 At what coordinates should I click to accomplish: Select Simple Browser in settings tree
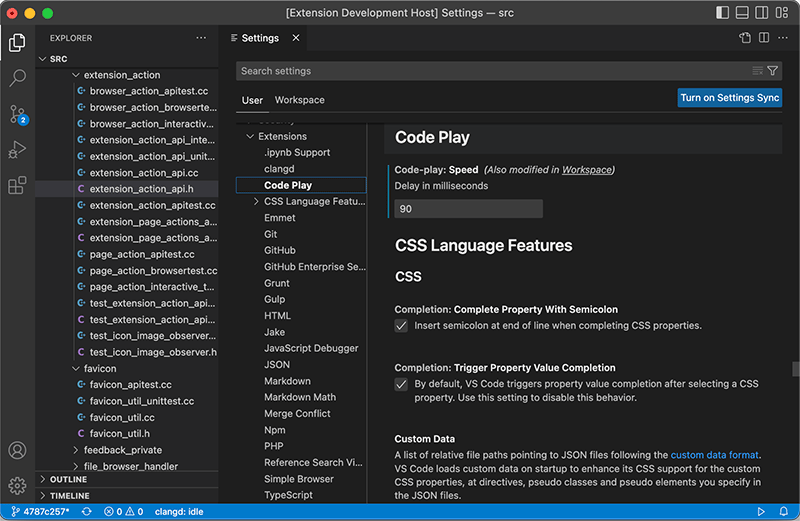point(299,479)
